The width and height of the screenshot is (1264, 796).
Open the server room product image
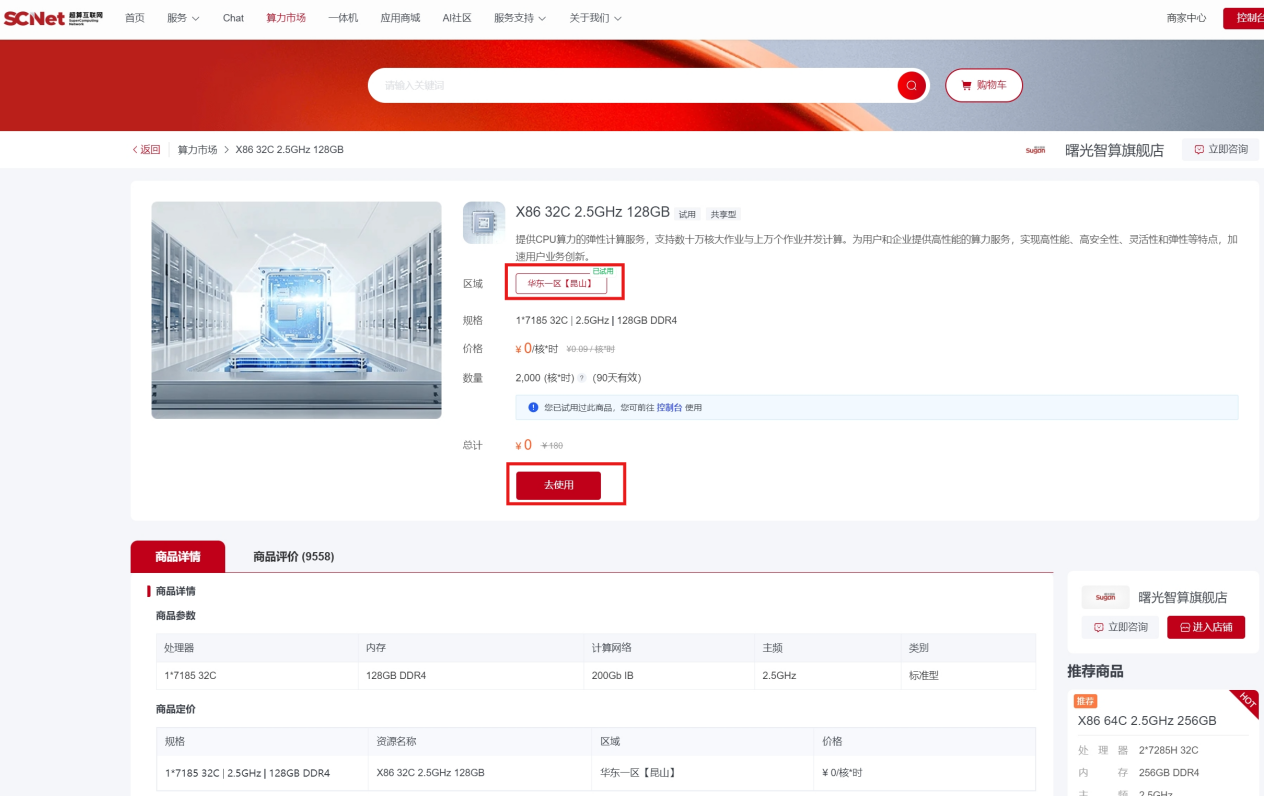point(296,310)
